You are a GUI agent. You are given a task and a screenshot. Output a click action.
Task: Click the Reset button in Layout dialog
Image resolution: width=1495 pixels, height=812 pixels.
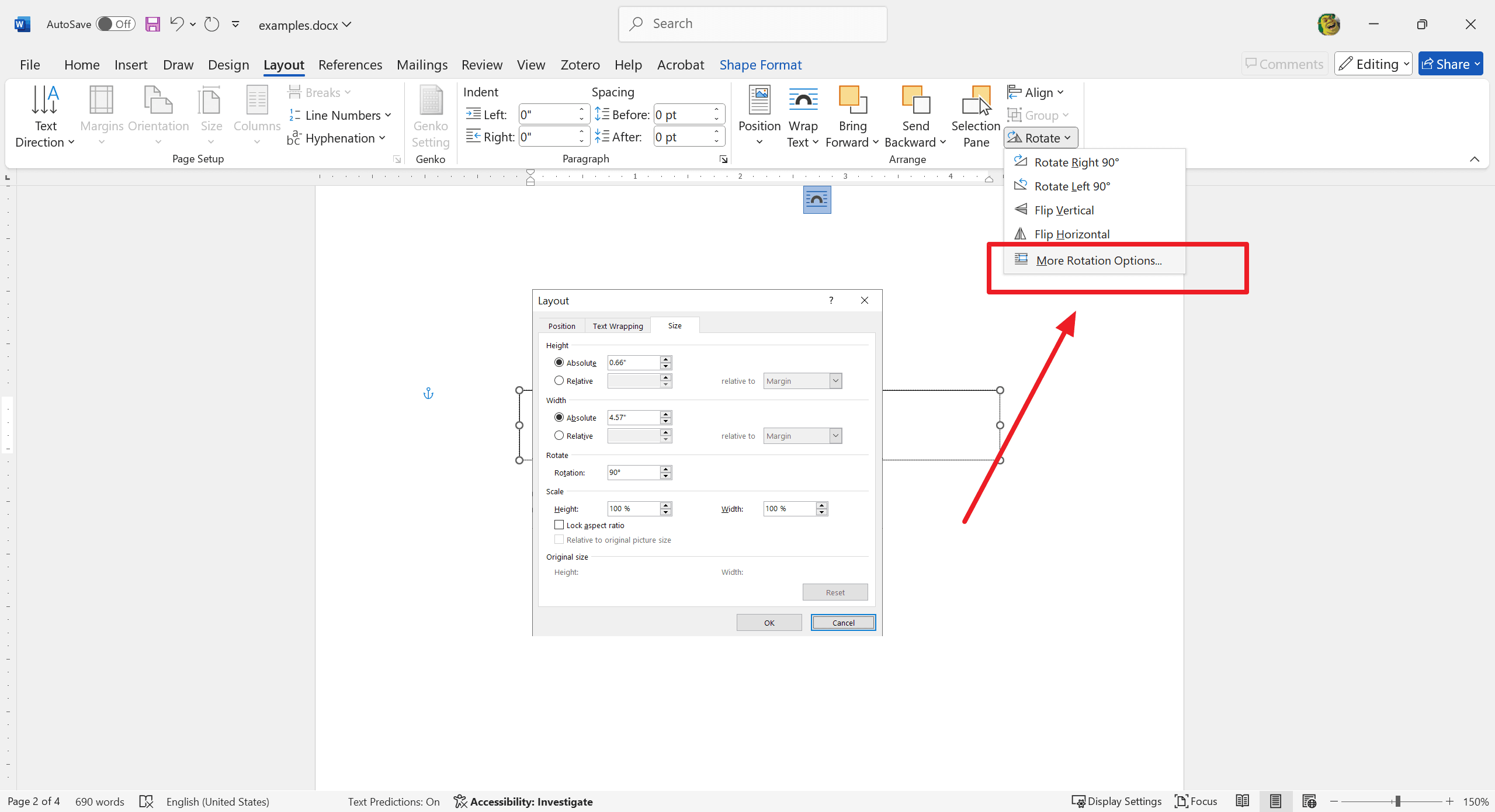(x=835, y=591)
